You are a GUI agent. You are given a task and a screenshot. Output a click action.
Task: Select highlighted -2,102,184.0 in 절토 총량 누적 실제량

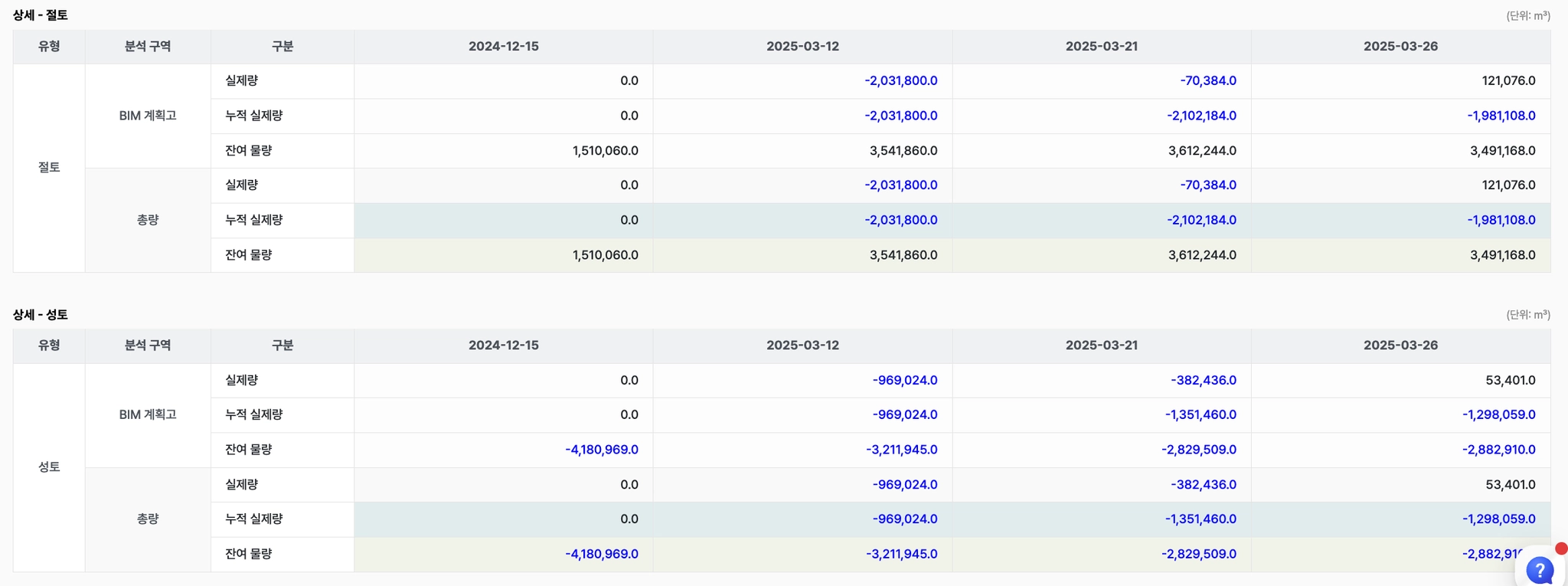1200,220
